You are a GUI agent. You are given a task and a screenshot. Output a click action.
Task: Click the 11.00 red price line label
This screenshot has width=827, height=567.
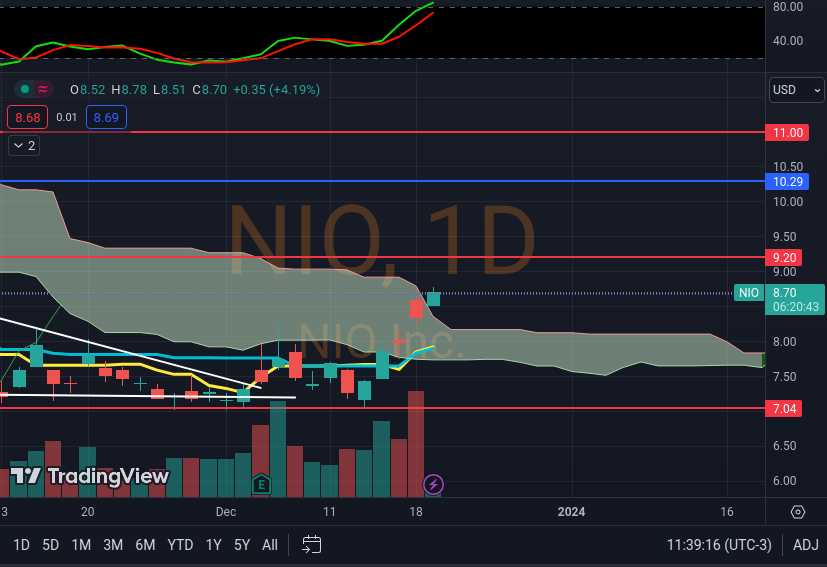click(787, 132)
